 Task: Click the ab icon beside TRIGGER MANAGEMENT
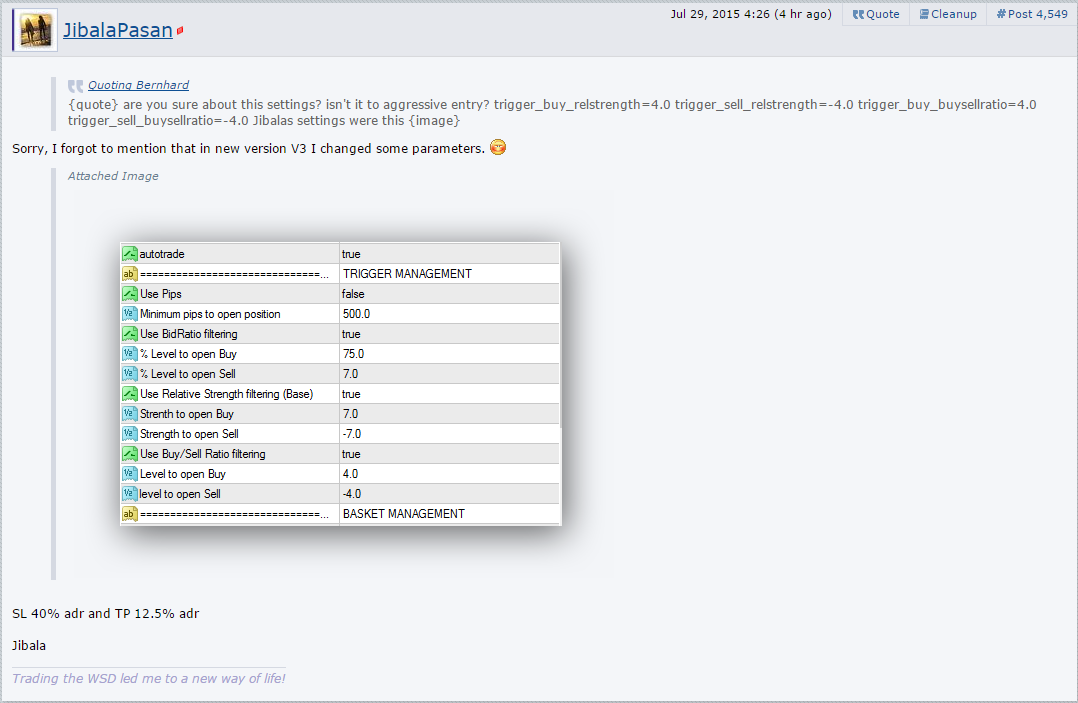click(130, 274)
